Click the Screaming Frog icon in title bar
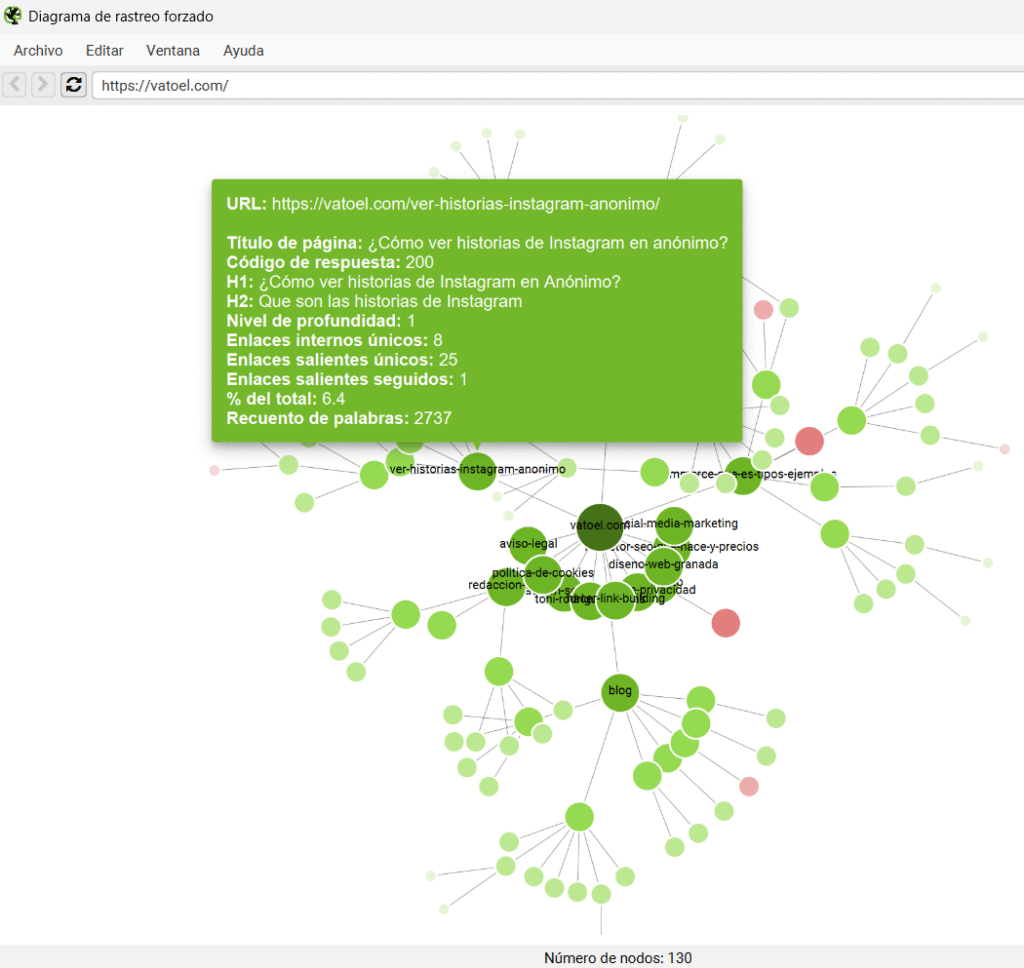 12,16
